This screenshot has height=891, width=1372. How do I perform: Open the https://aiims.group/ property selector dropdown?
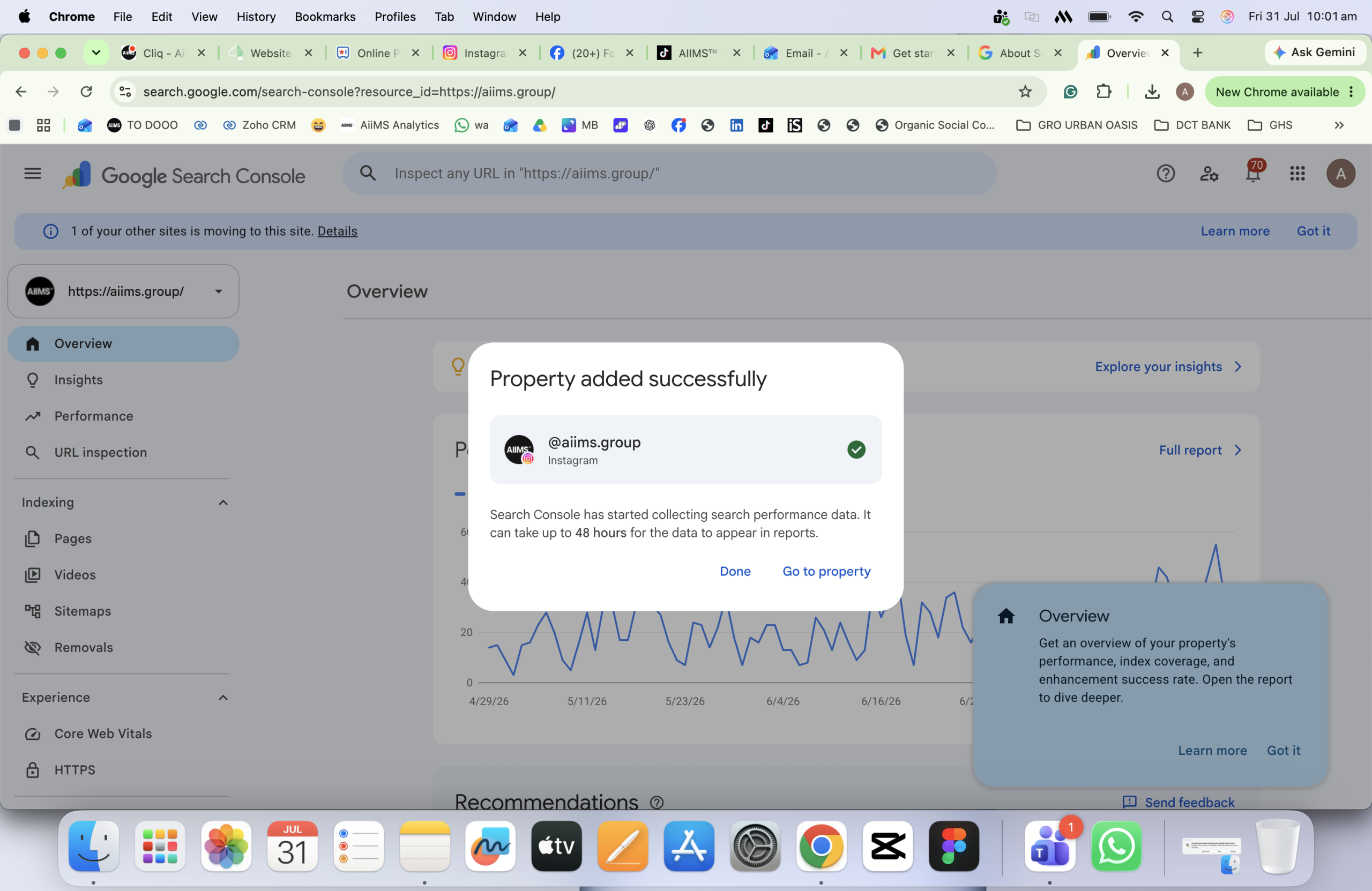tap(123, 291)
